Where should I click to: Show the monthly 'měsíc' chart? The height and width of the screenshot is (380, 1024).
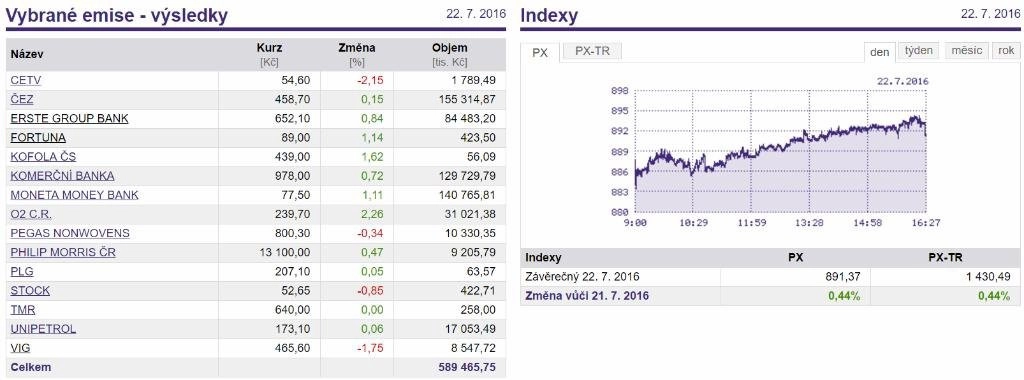click(x=967, y=51)
